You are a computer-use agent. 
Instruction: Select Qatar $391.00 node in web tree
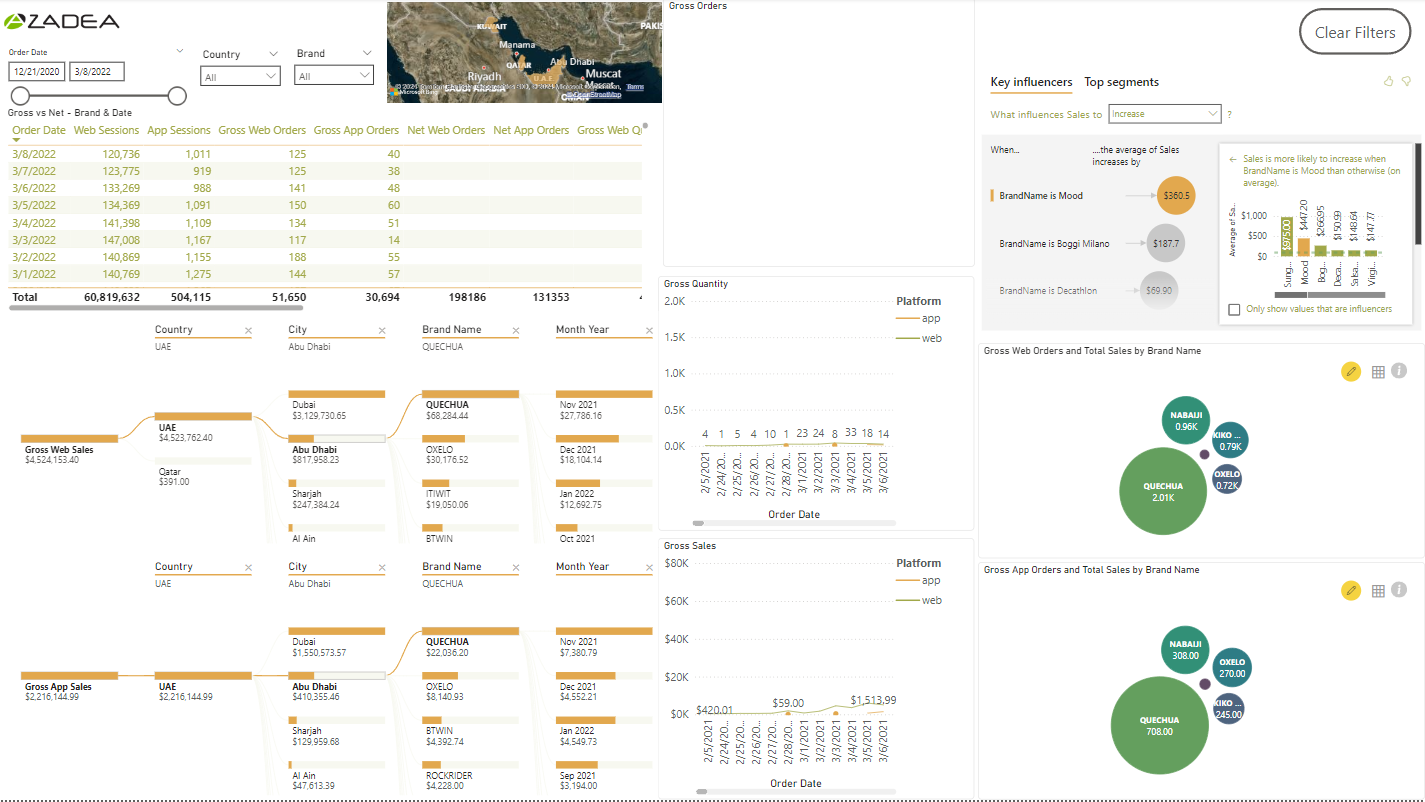click(204, 471)
